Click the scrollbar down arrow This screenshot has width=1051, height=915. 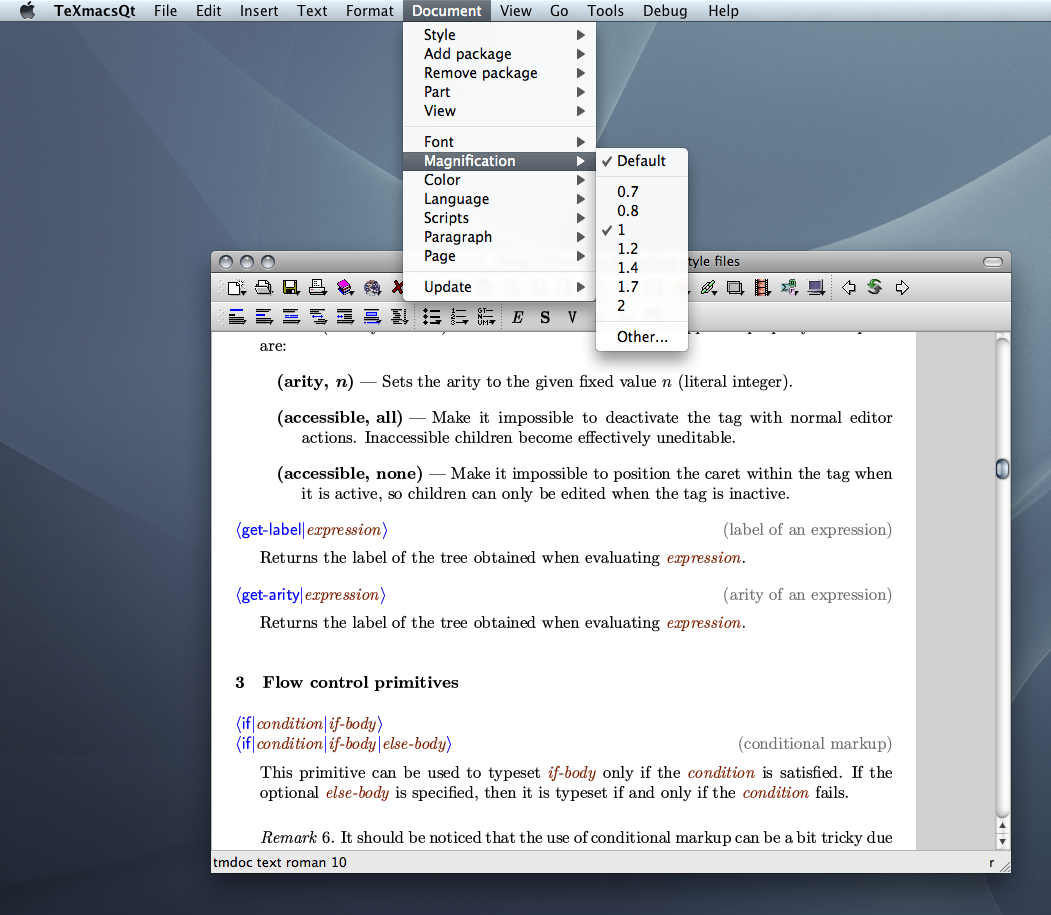coord(1002,841)
